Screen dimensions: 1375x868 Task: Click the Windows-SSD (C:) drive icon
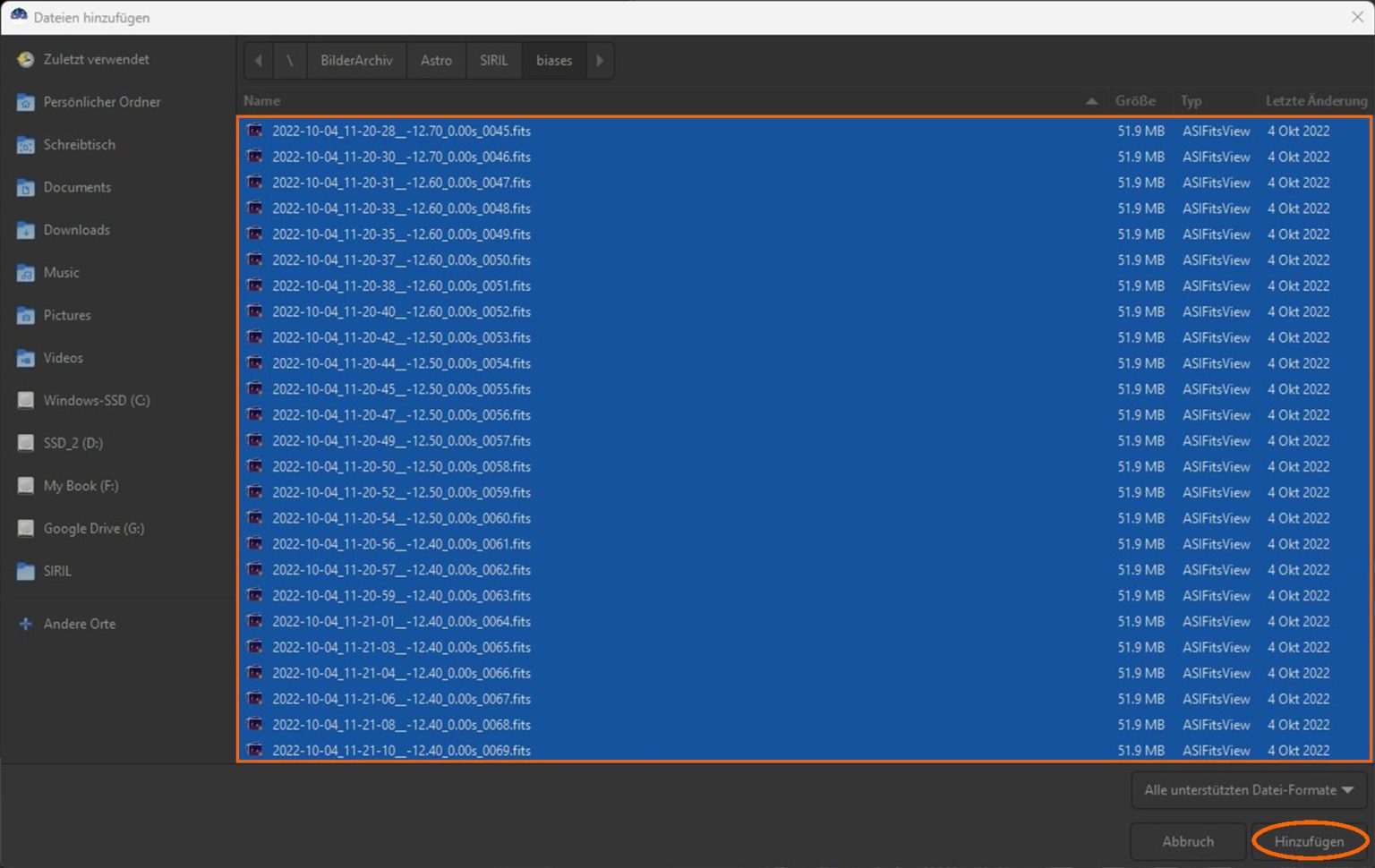[26, 401]
